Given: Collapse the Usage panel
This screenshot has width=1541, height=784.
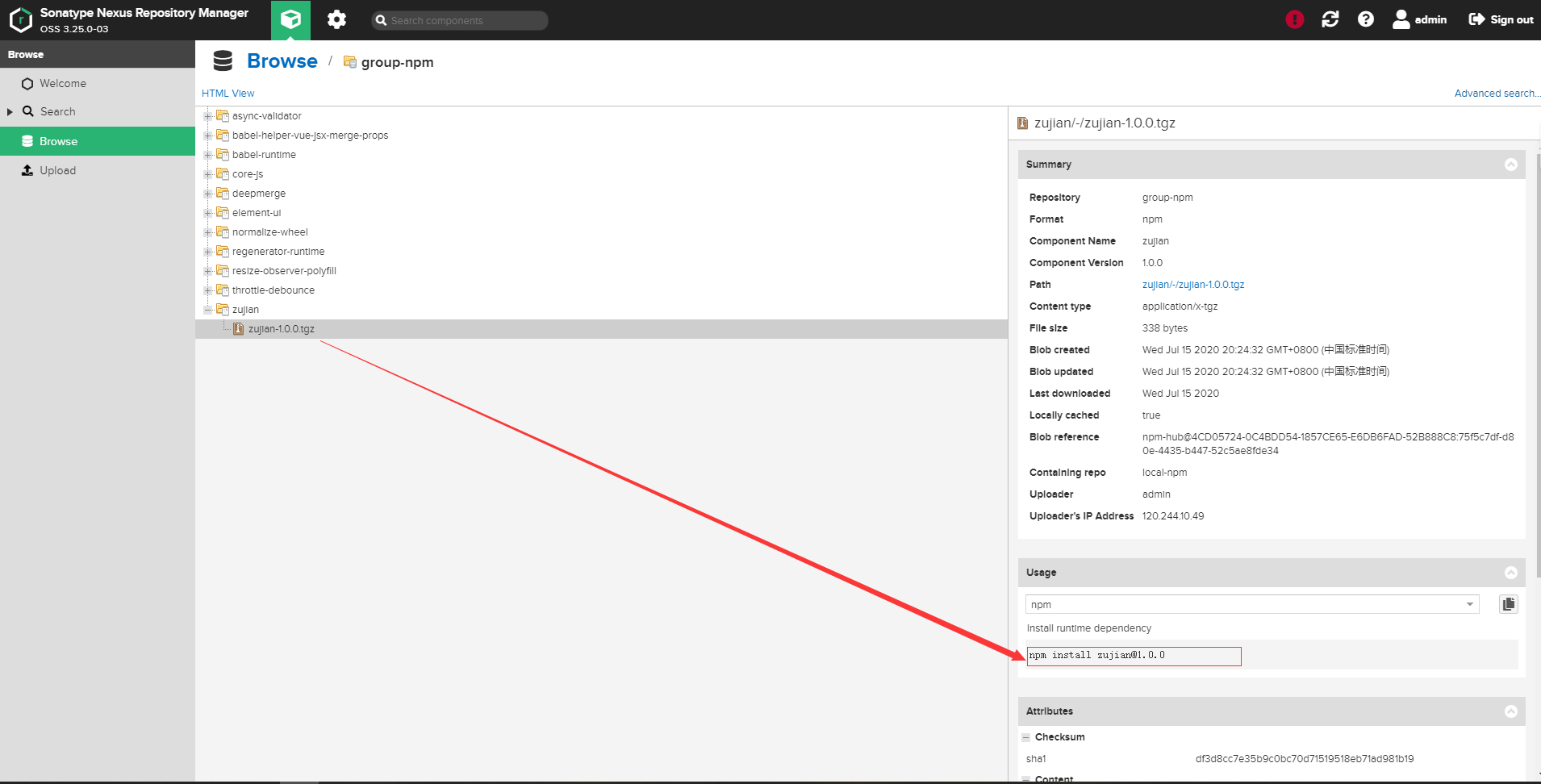Looking at the screenshot, I should 1511,573.
